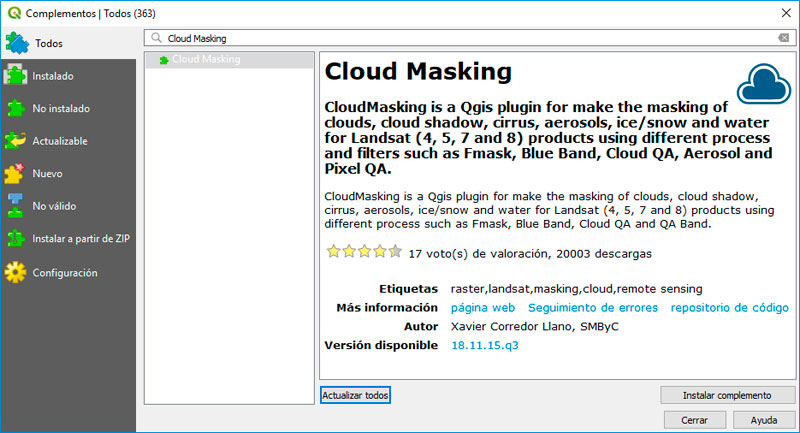This screenshot has width=800, height=433.
Task: Open Instalar a partir de ZIP
Action: click(68, 239)
